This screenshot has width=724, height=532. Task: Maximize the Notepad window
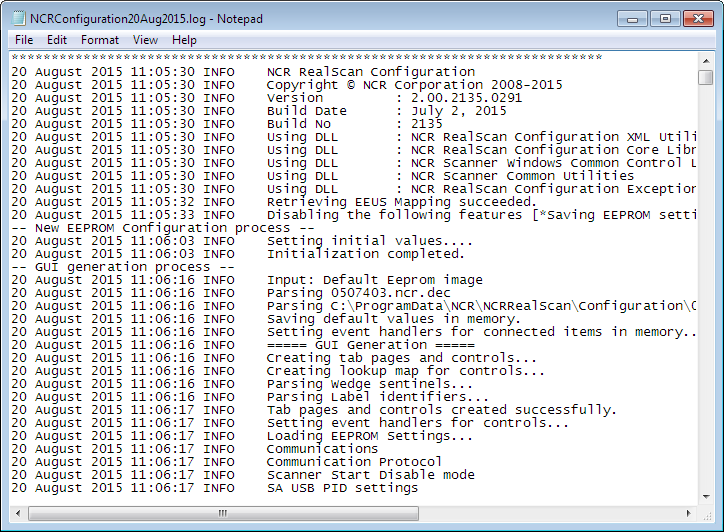[x=665, y=19]
